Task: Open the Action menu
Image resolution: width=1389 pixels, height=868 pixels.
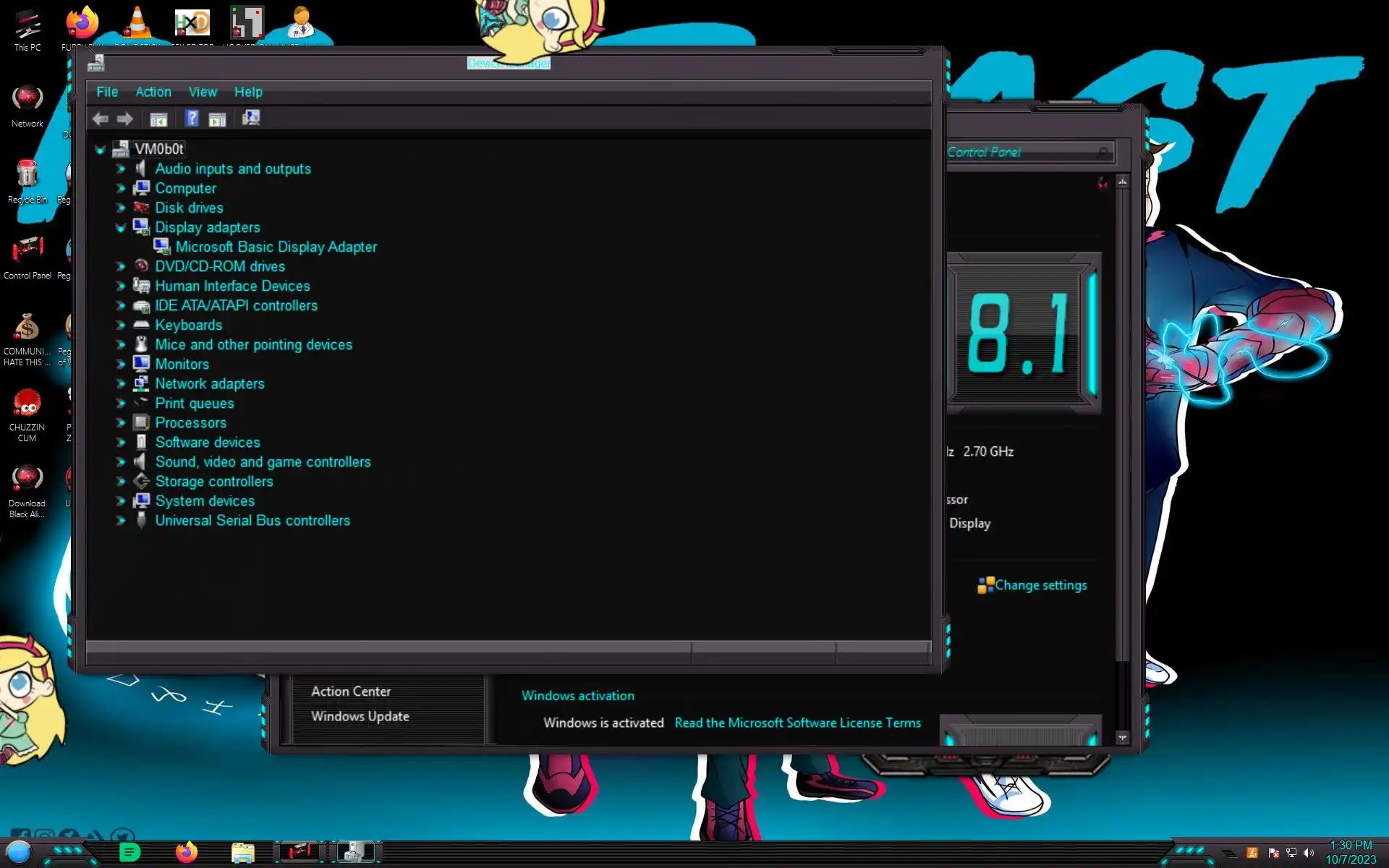Action: [x=153, y=92]
